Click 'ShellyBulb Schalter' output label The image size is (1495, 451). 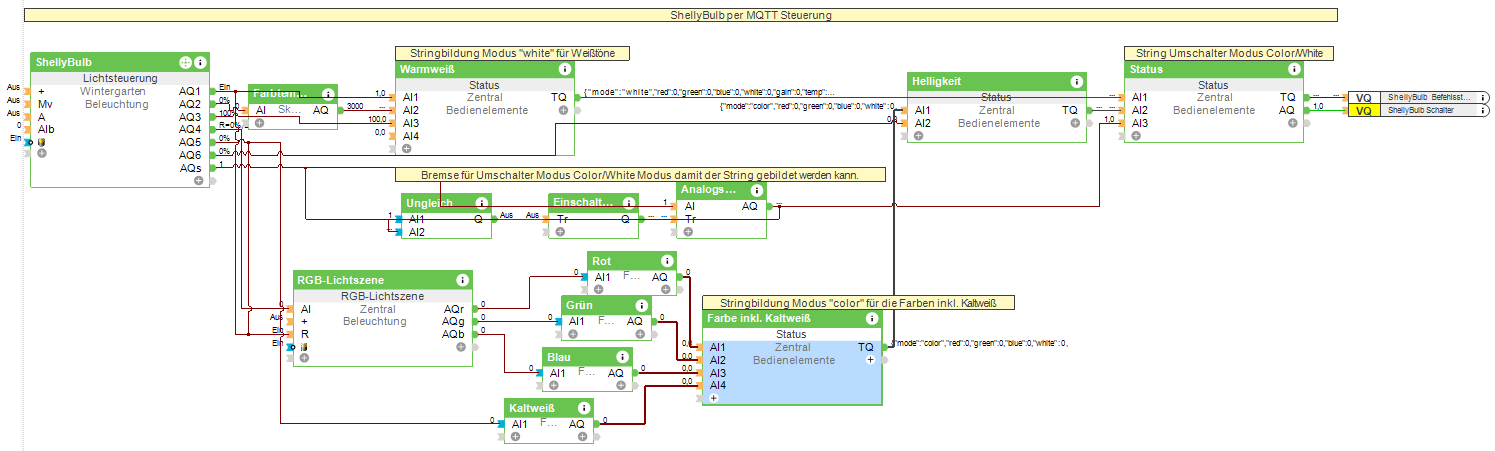pyautogui.click(x=1428, y=110)
